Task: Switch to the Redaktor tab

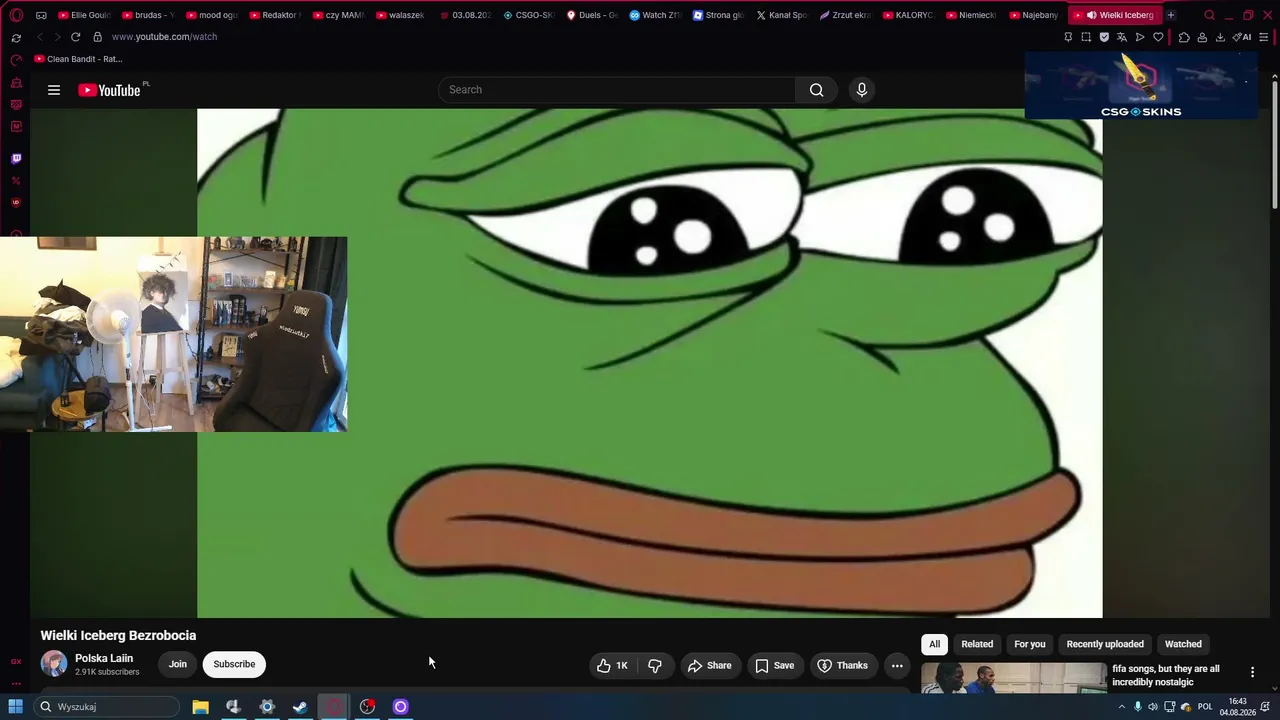Action: pyautogui.click(x=275, y=15)
